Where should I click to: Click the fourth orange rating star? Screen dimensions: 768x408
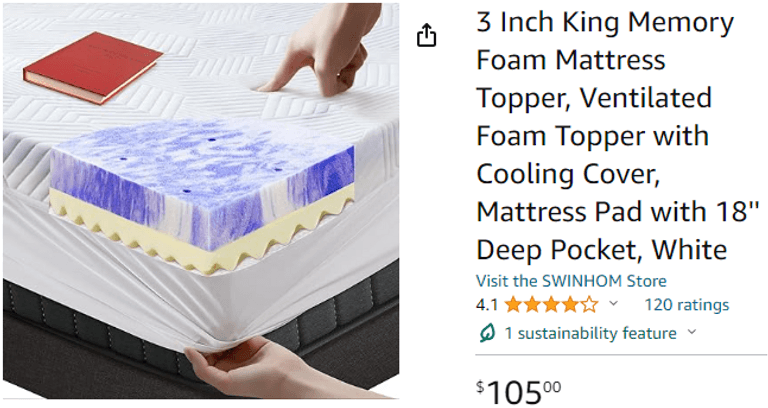[x=571, y=305]
